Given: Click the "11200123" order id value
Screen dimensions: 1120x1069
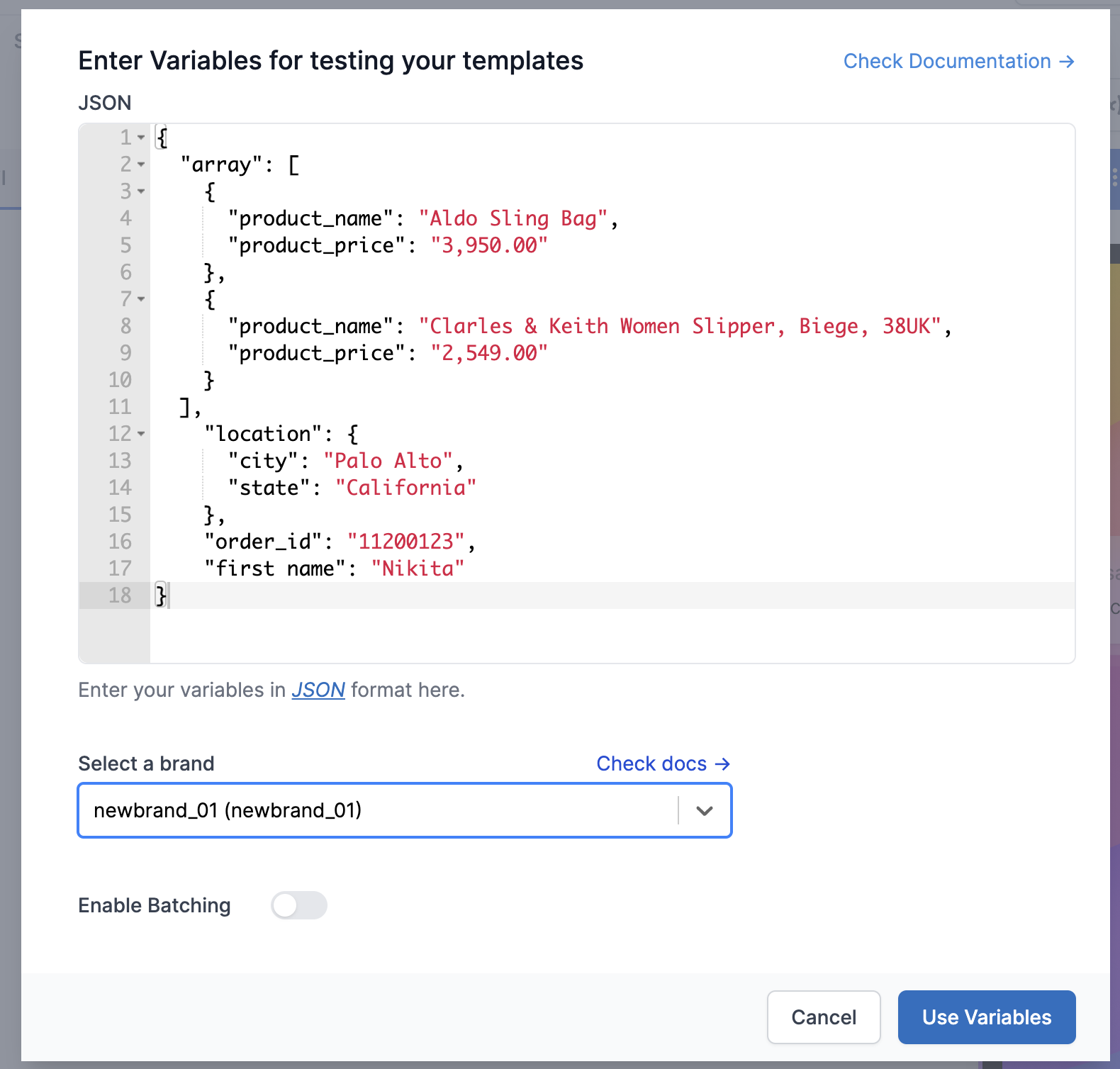Looking at the screenshot, I should [x=406, y=542].
